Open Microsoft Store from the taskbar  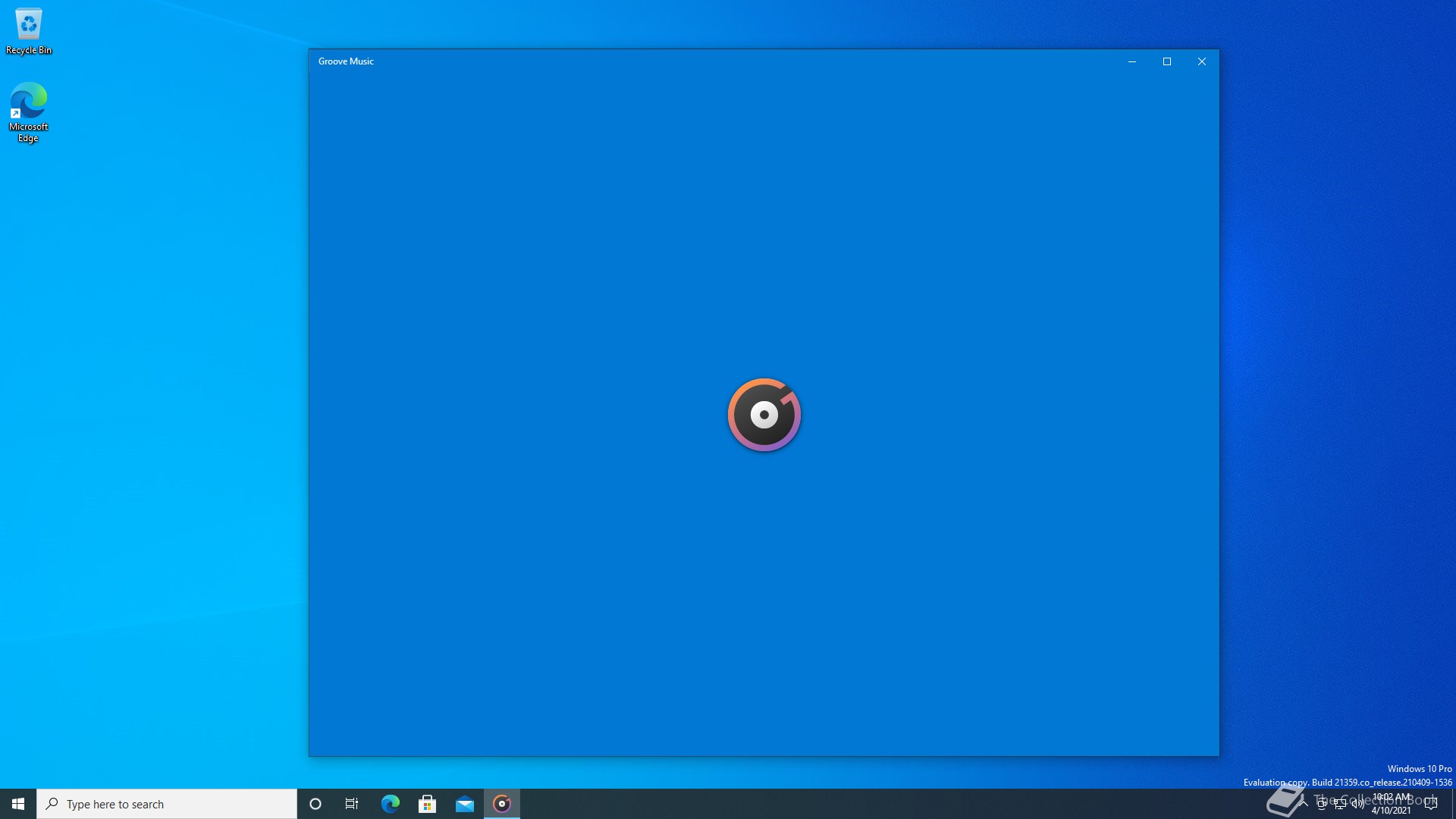pyautogui.click(x=427, y=804)
